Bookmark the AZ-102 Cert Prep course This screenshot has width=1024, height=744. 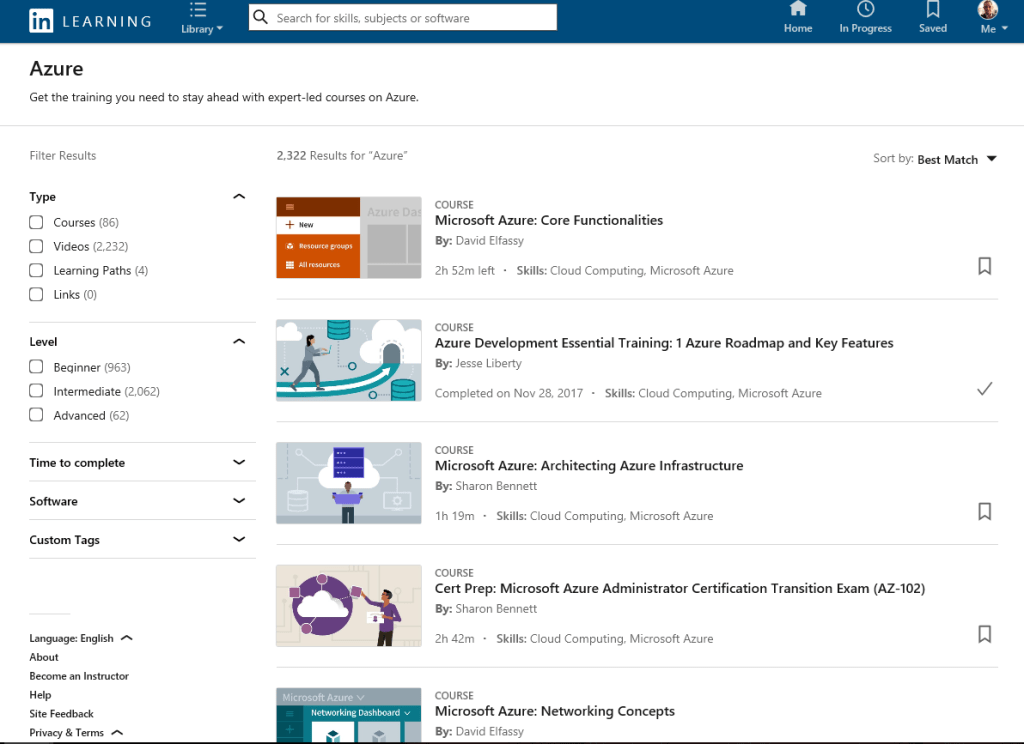coord(984,634)
